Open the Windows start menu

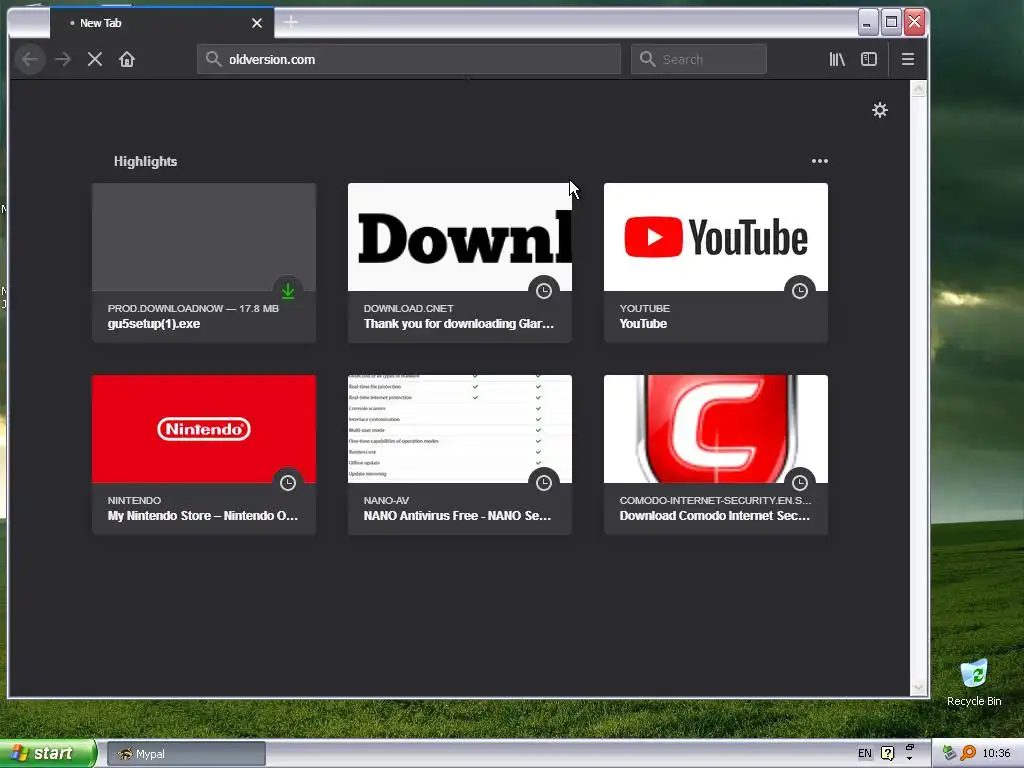click(x=47, y=754)
